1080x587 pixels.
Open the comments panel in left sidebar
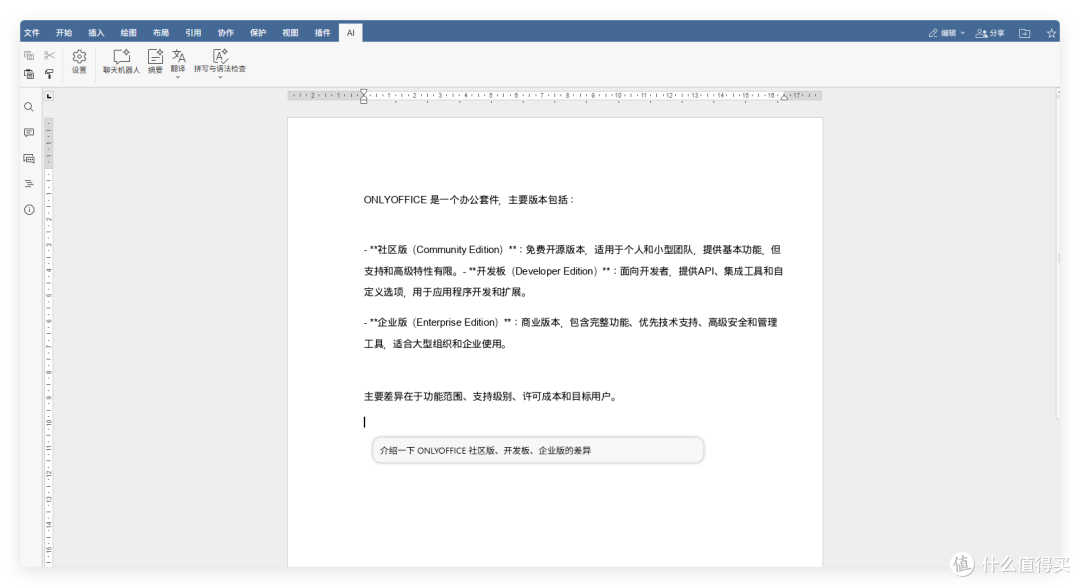pyautogui.click(x=29, y=132)
